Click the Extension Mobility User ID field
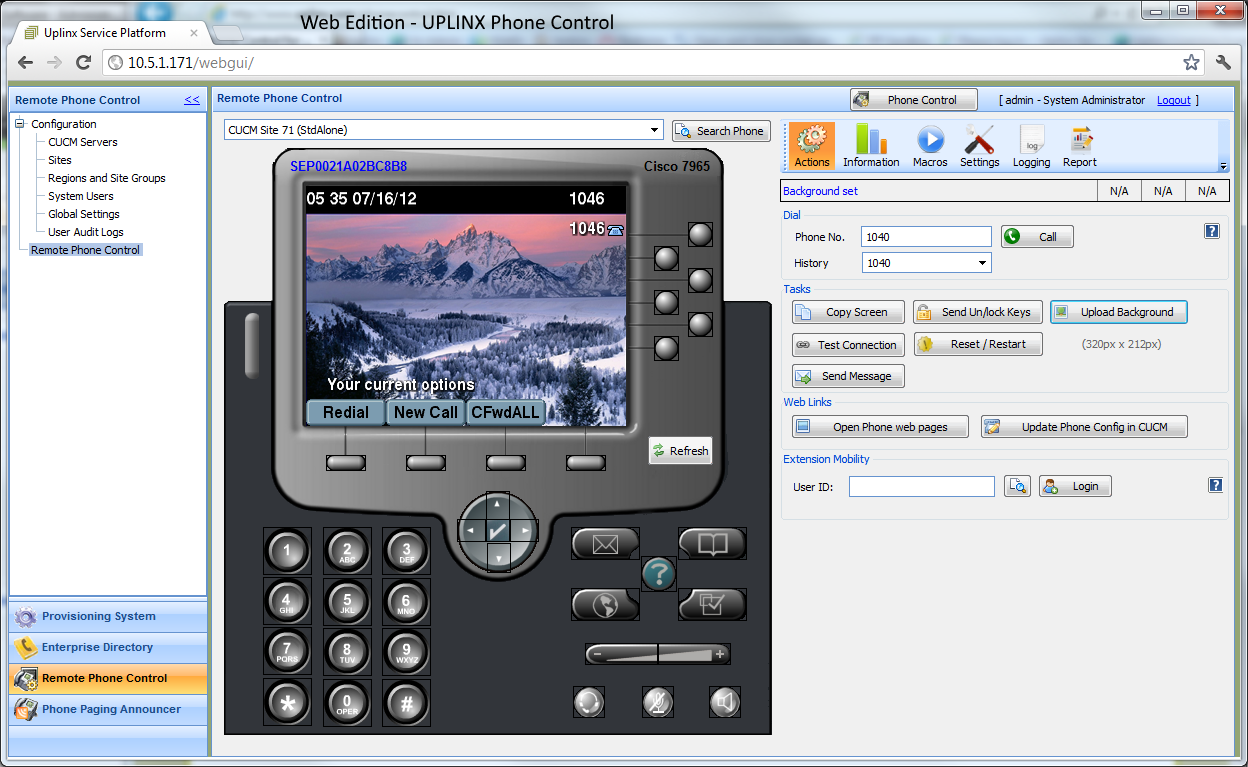 921,486
